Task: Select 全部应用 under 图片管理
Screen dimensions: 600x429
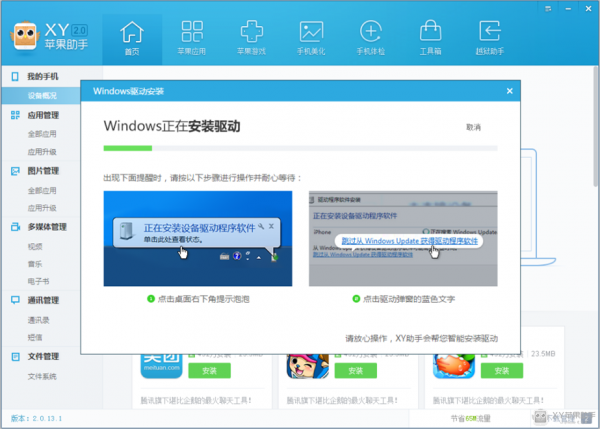Action: point(42,191)
